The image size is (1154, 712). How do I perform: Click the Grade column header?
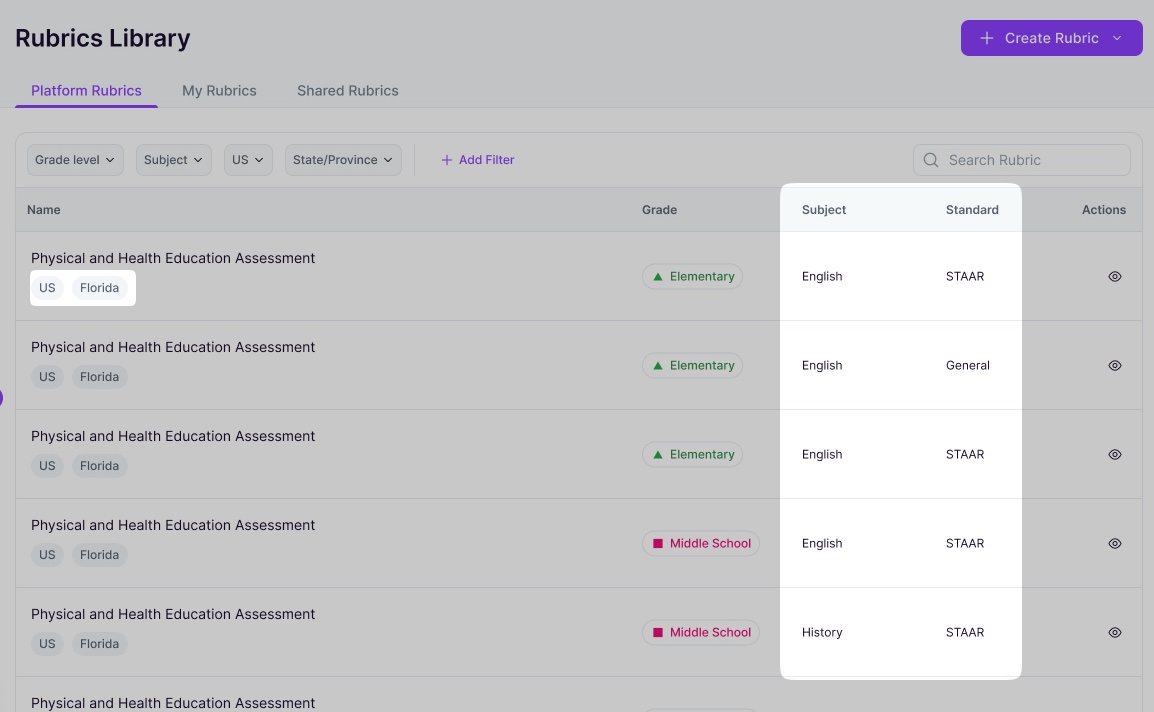click(x=659, y=210)
